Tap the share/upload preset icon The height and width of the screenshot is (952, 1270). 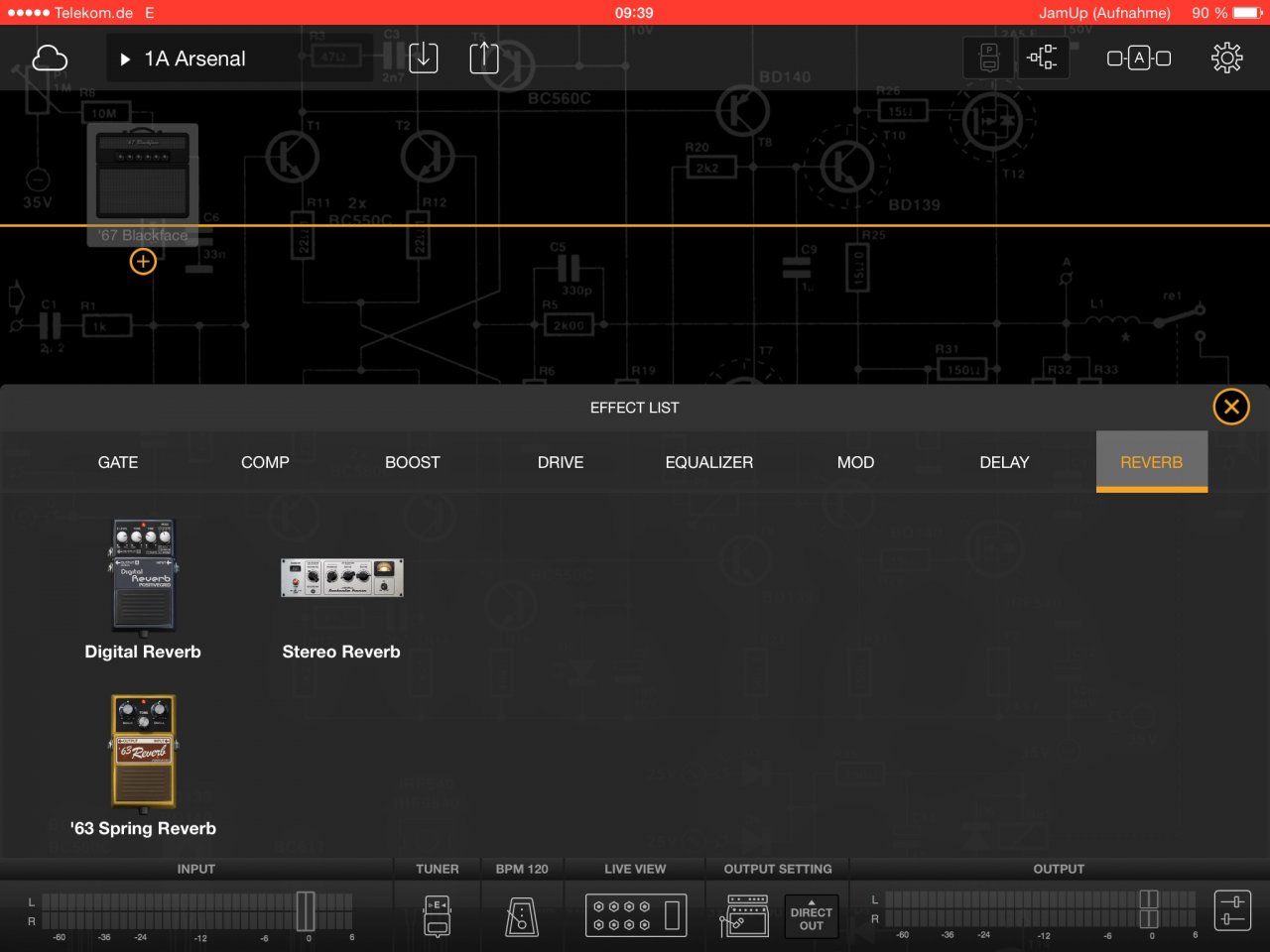484,58
